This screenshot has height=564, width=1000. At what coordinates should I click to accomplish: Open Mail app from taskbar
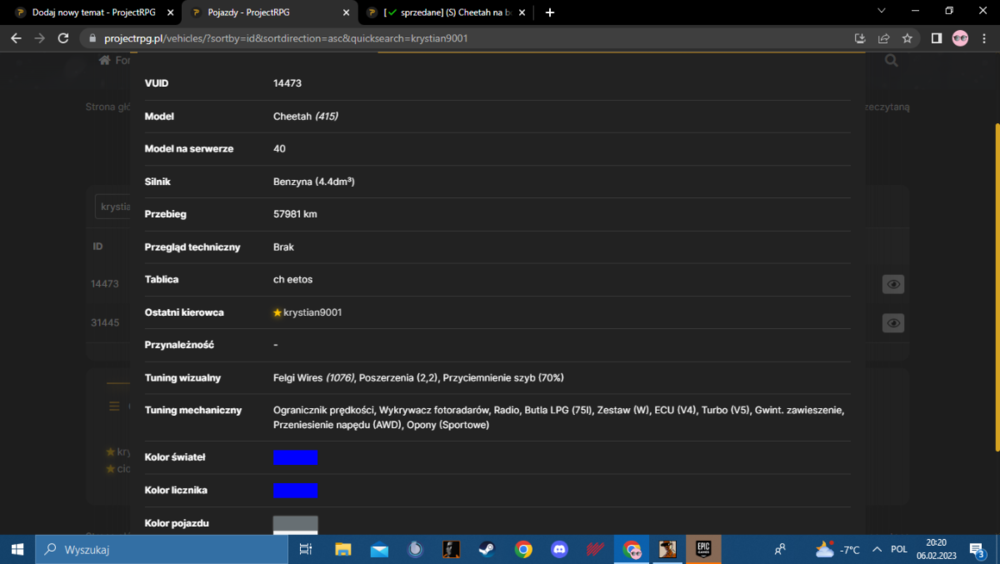pyautogui.click(x=379, y=549)
